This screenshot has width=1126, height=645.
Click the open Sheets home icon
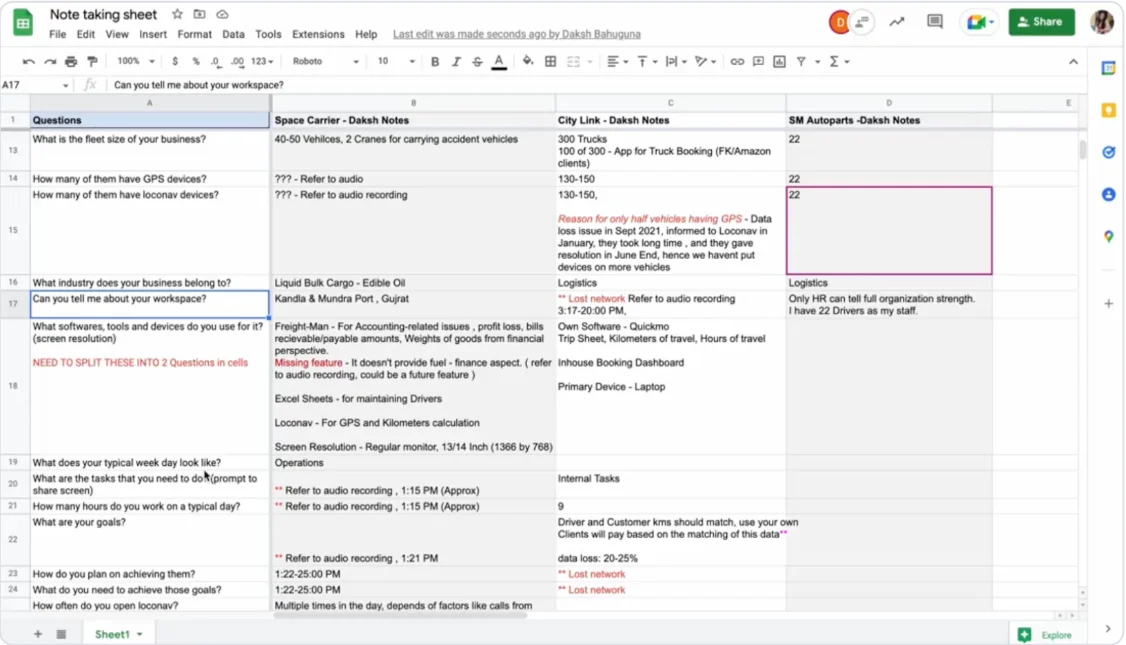click(x=23, y=22)
